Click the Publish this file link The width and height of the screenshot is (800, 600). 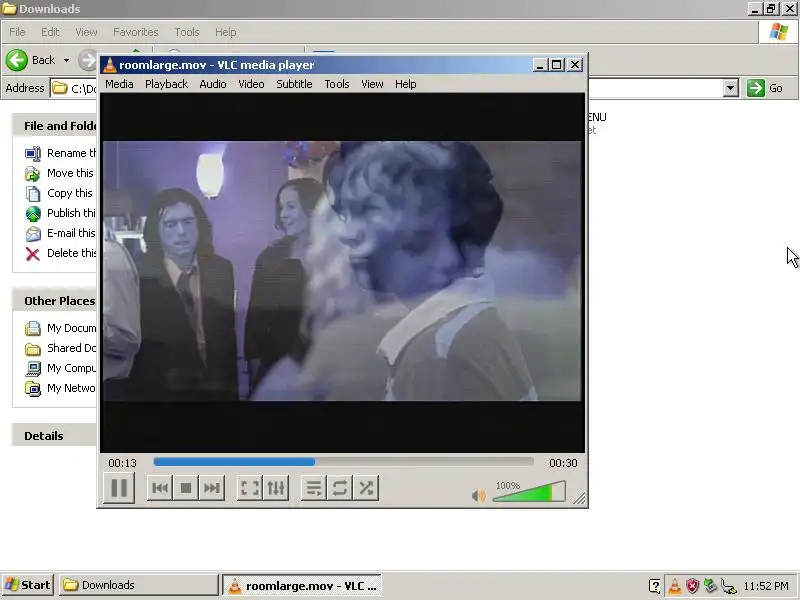71,213
